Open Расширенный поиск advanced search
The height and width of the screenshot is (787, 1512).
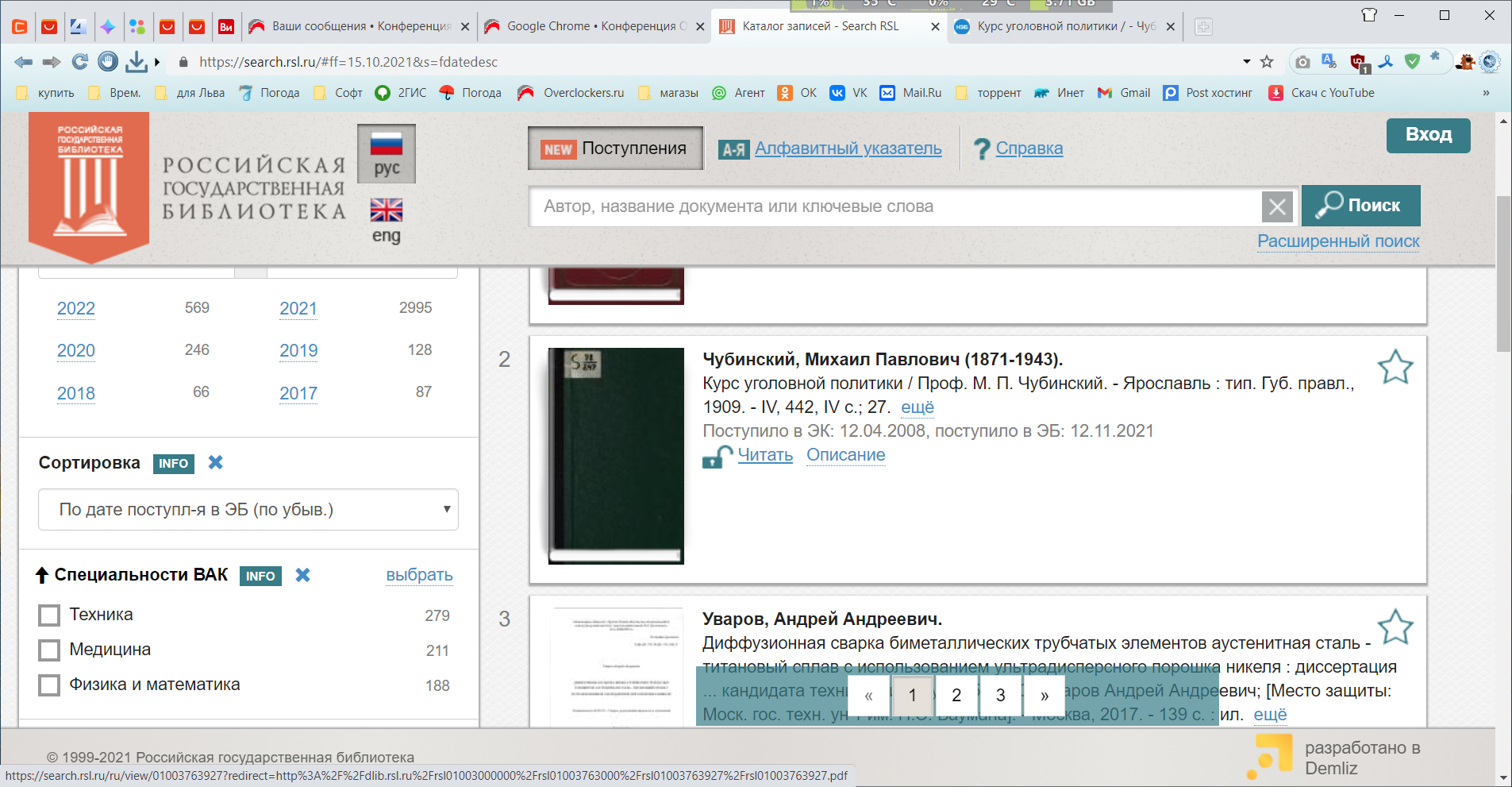tap(1338, 241)
